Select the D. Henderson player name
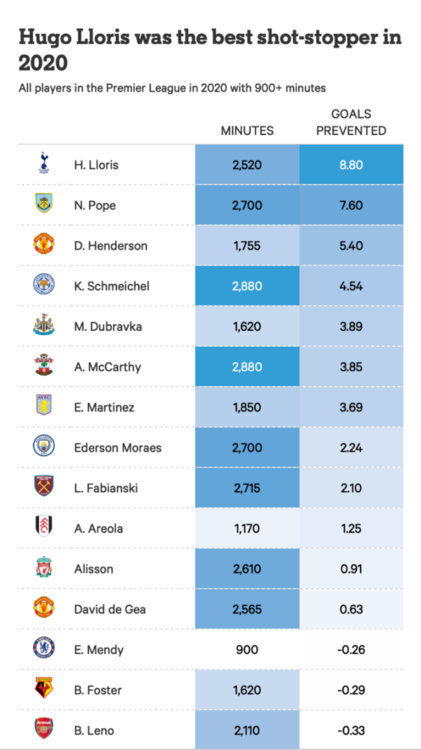The height and width of the screenshot is (750, 421). click(111, 246)
